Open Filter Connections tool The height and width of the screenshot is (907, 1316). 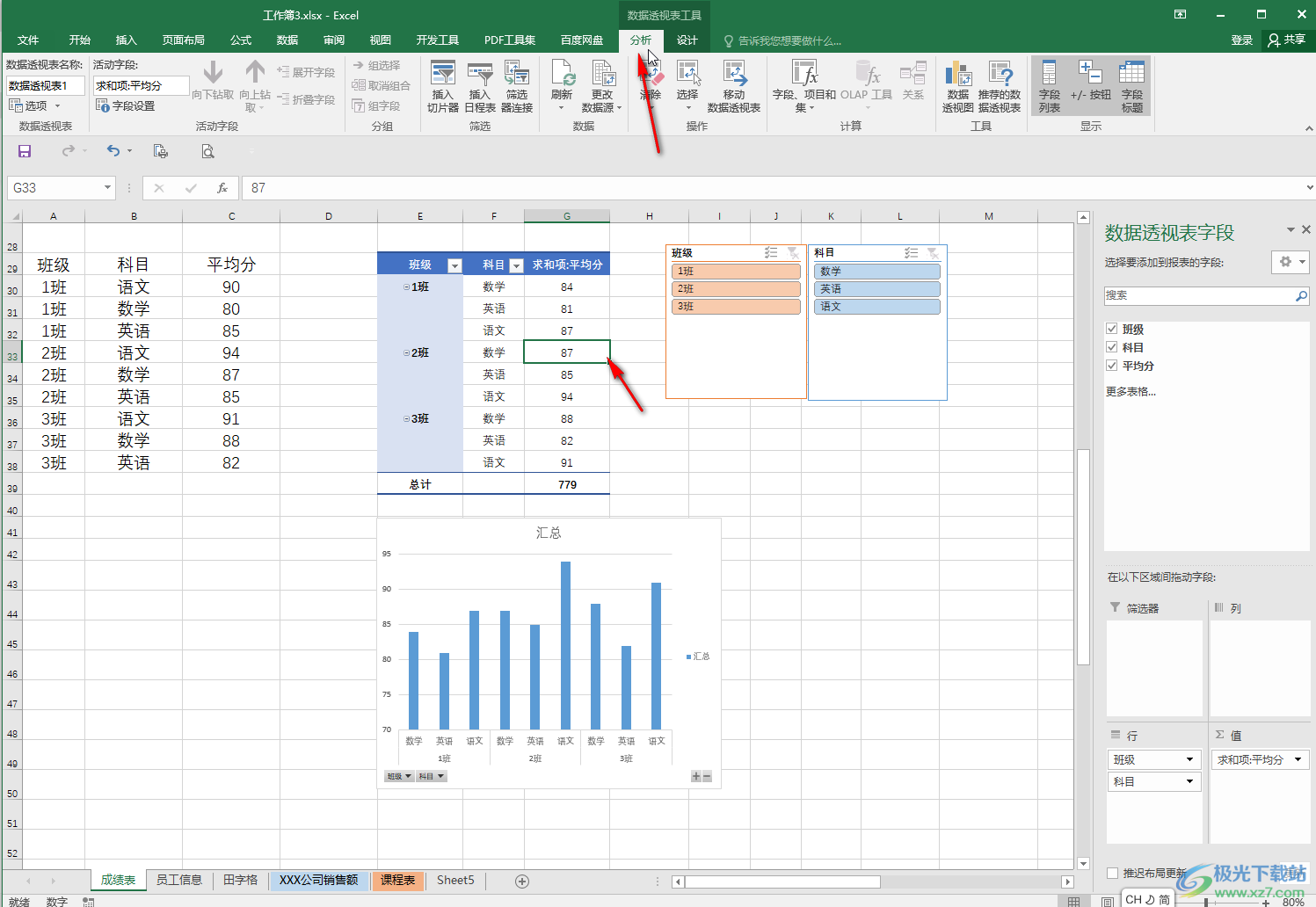(517, 86)
